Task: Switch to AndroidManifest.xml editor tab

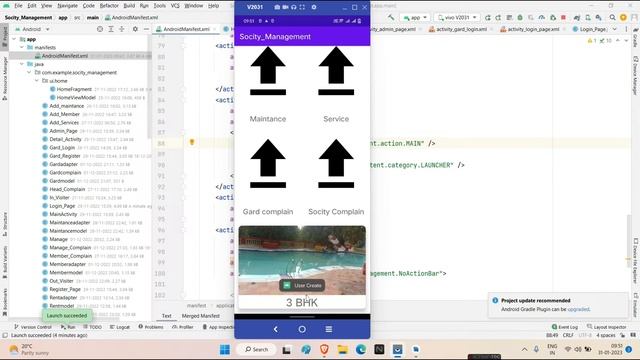Action: click(x=186, y=29)
